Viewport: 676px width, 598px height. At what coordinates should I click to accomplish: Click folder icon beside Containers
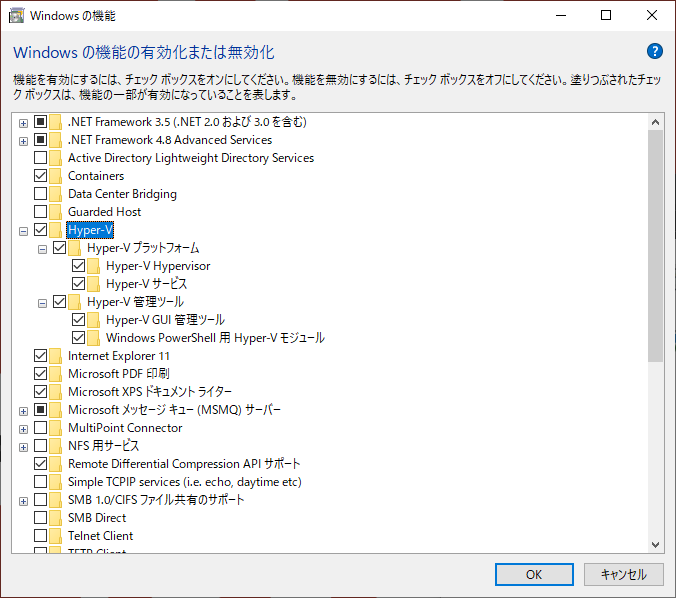(x=55, y=176)
